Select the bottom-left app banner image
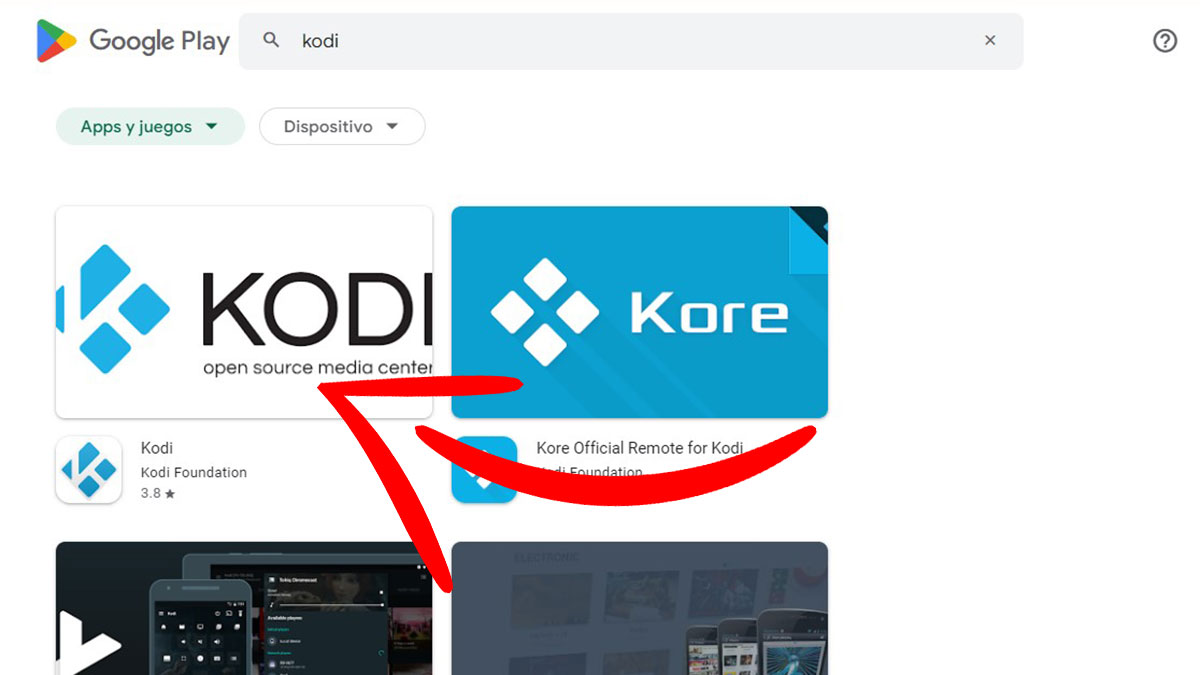This screenshot has height=675, width=1200. click(244, 608)
